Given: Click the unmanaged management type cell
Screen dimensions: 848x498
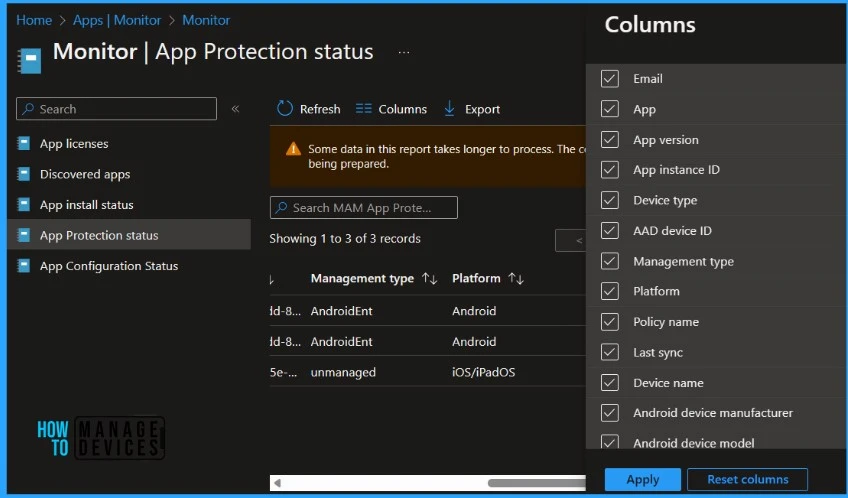Looking at the screenshot, I should pos(343,372).
